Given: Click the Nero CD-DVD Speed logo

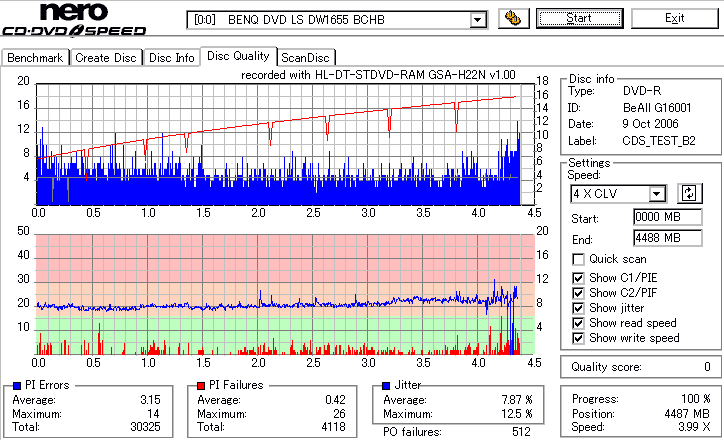Looking at the screenshot, I should [74, 19].
